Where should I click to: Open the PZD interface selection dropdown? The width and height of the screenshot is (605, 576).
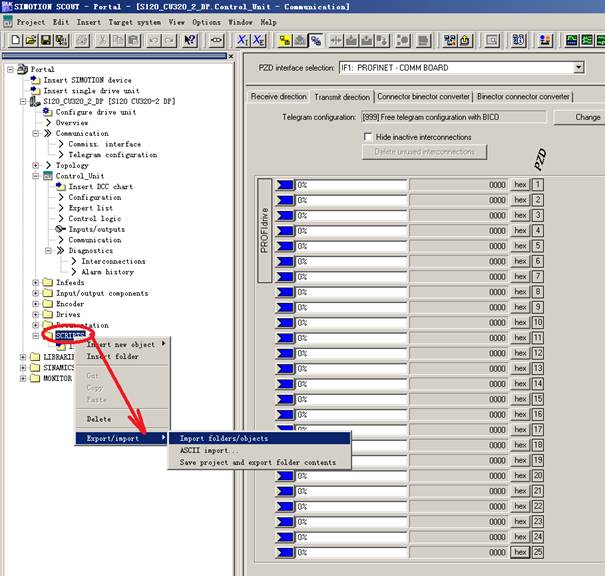[x=578, y=68]
